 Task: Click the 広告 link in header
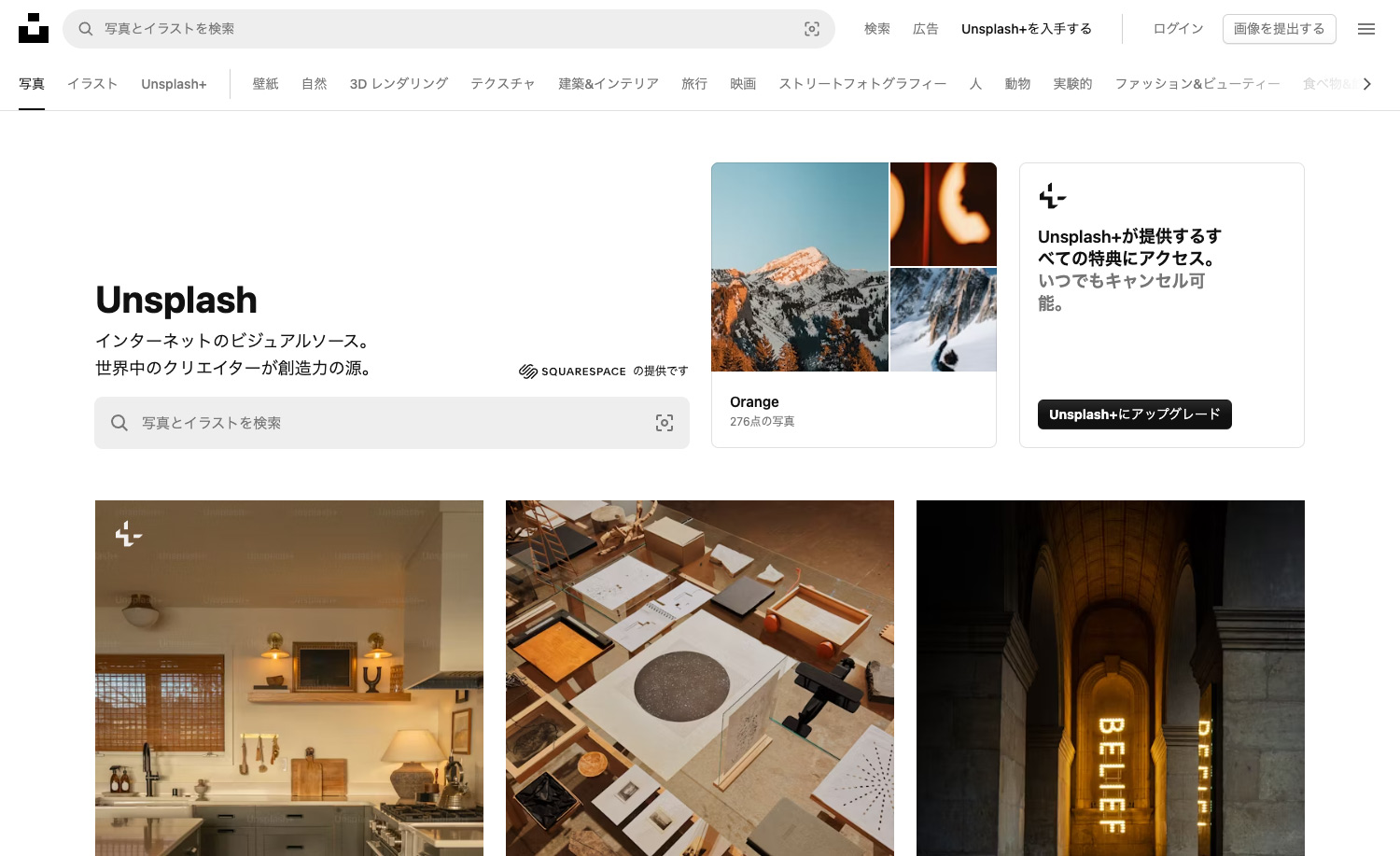point(926,29)
